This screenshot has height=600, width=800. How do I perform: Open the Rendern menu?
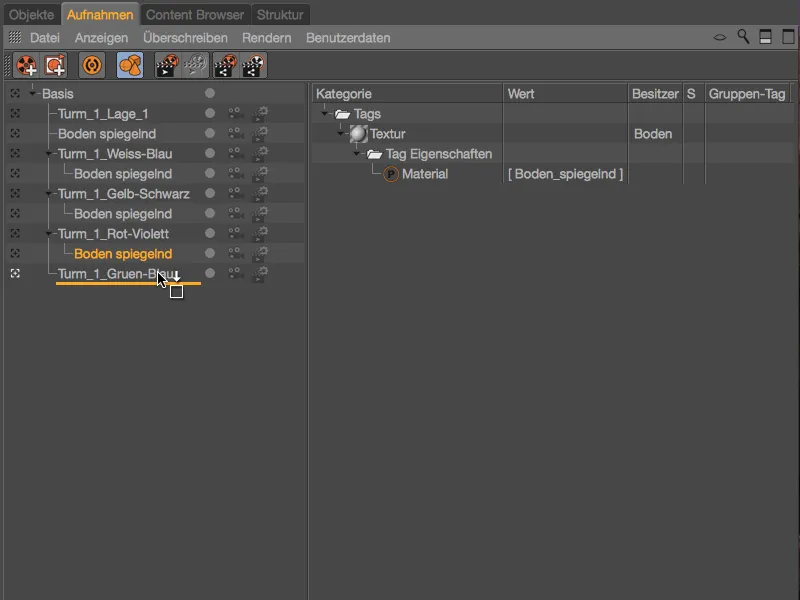(267, 38)
